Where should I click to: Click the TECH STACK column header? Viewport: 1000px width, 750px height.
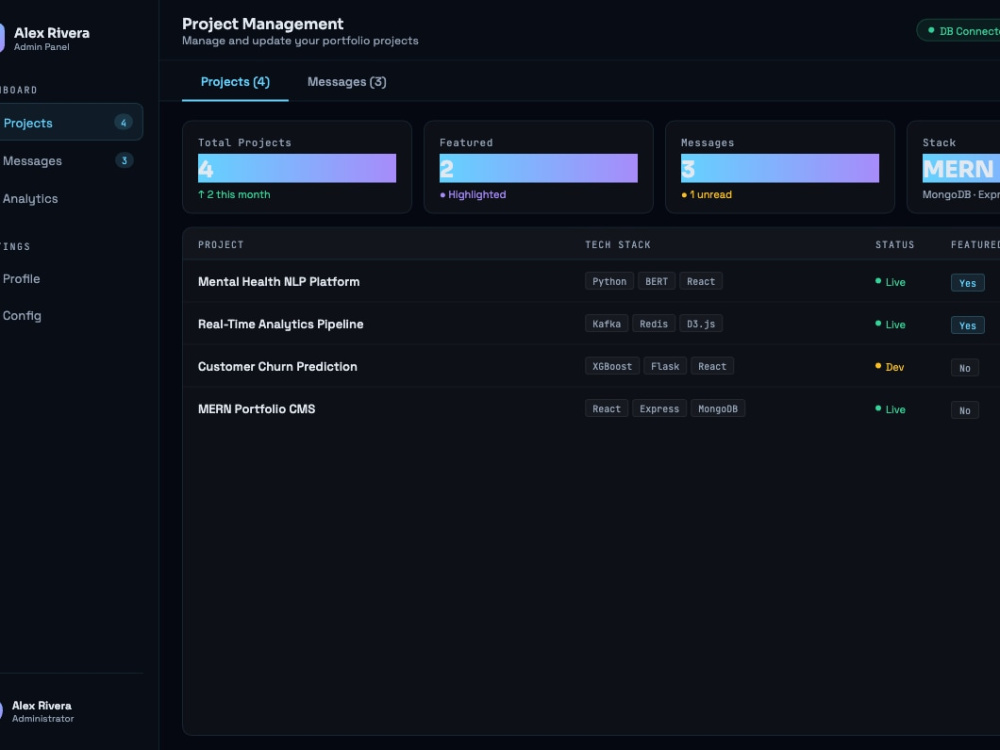(617, 245)
